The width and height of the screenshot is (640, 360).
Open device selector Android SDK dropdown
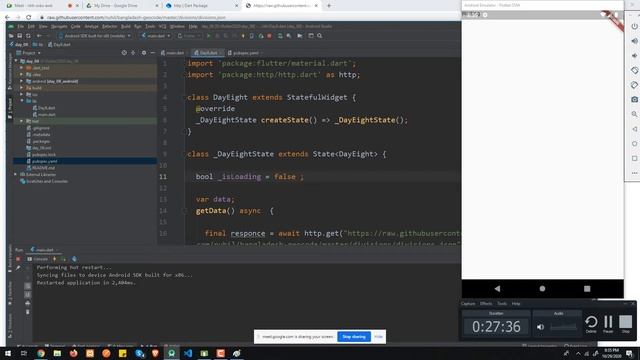click(x=95, y=36)
